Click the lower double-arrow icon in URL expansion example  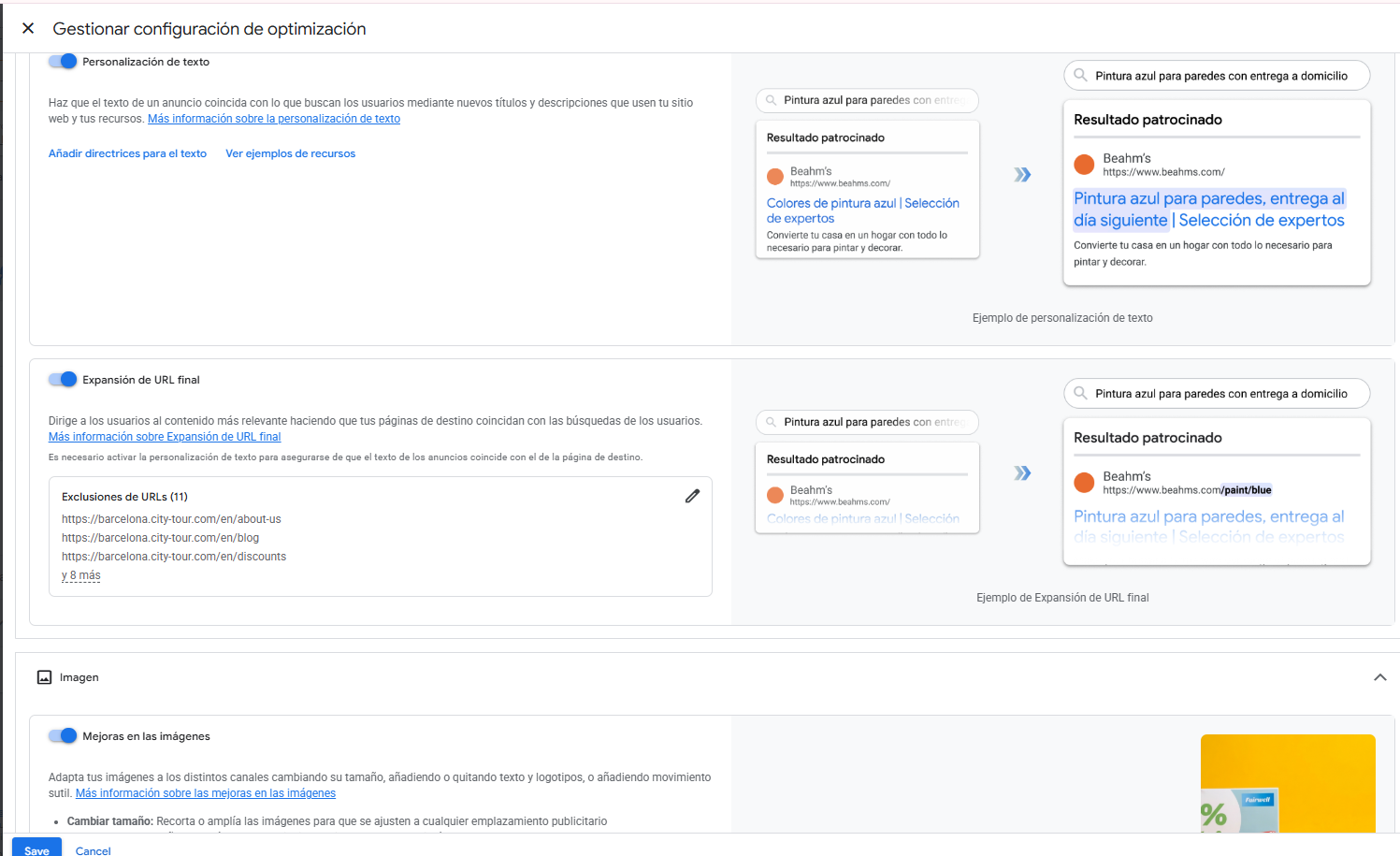pyautogui.click(x=1022, y=473)
